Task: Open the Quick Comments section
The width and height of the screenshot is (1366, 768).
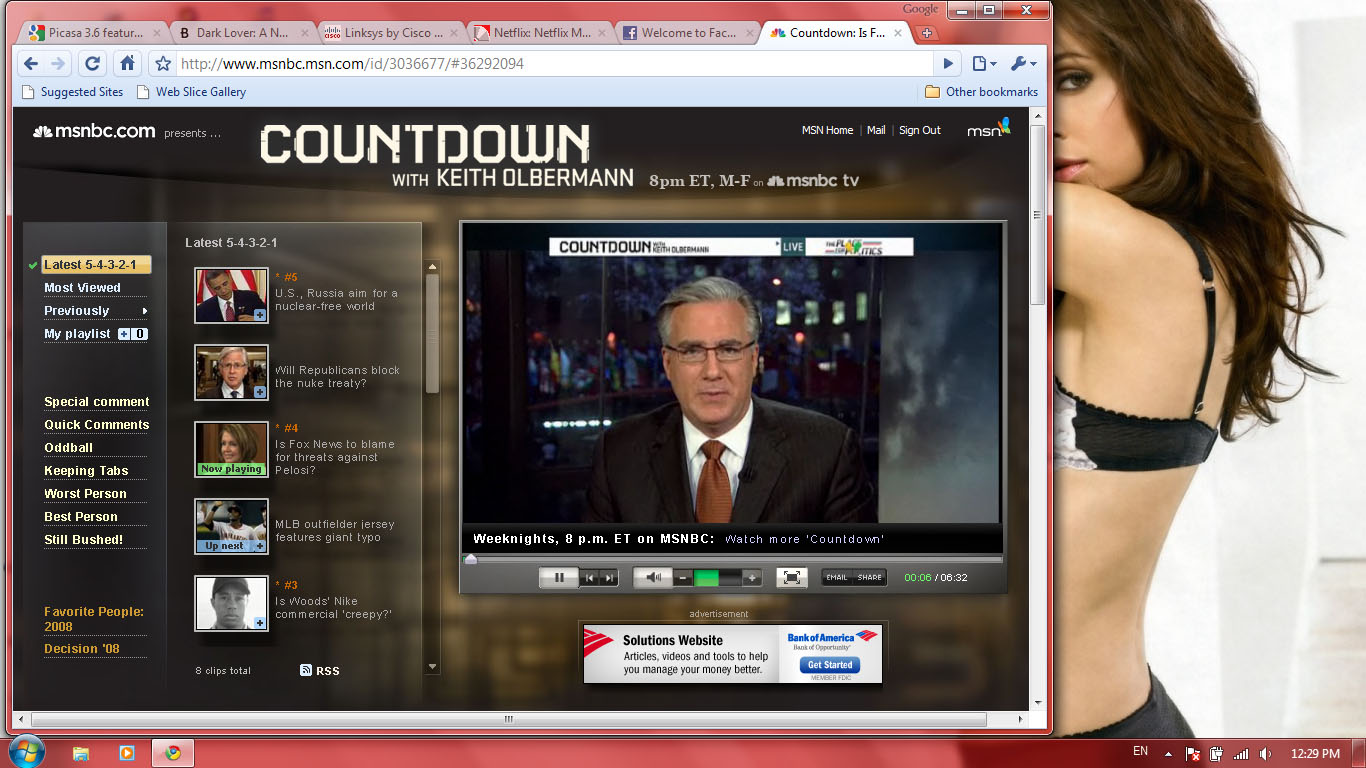Action: tap(97, 425)
